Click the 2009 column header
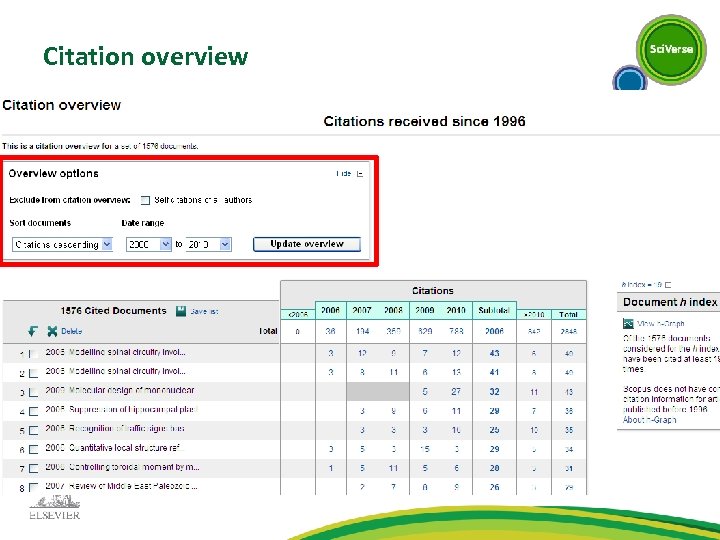 425,310
